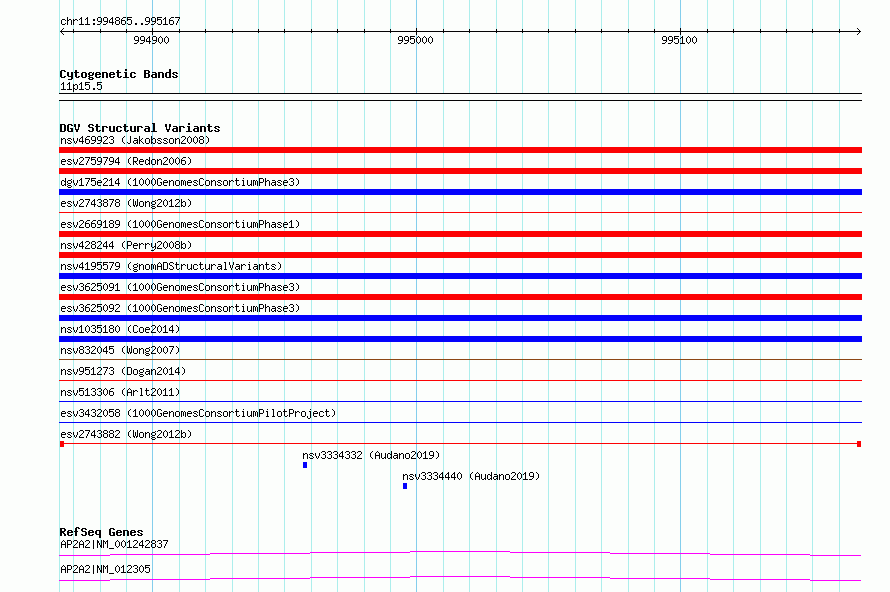Open the esv2669189 (1000GenomesConsortiumPhase1) label
The height and width of the screenshot is (592, 890).
[x=180, y=224]
